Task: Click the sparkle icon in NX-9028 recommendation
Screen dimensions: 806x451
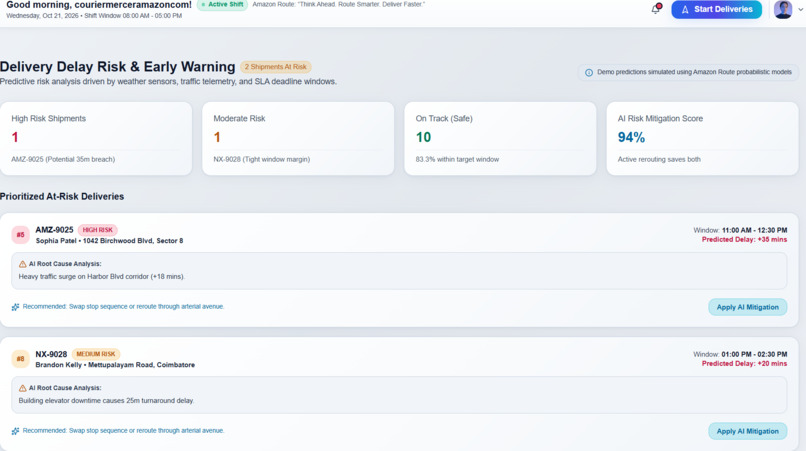Action: tap(15, 431)
